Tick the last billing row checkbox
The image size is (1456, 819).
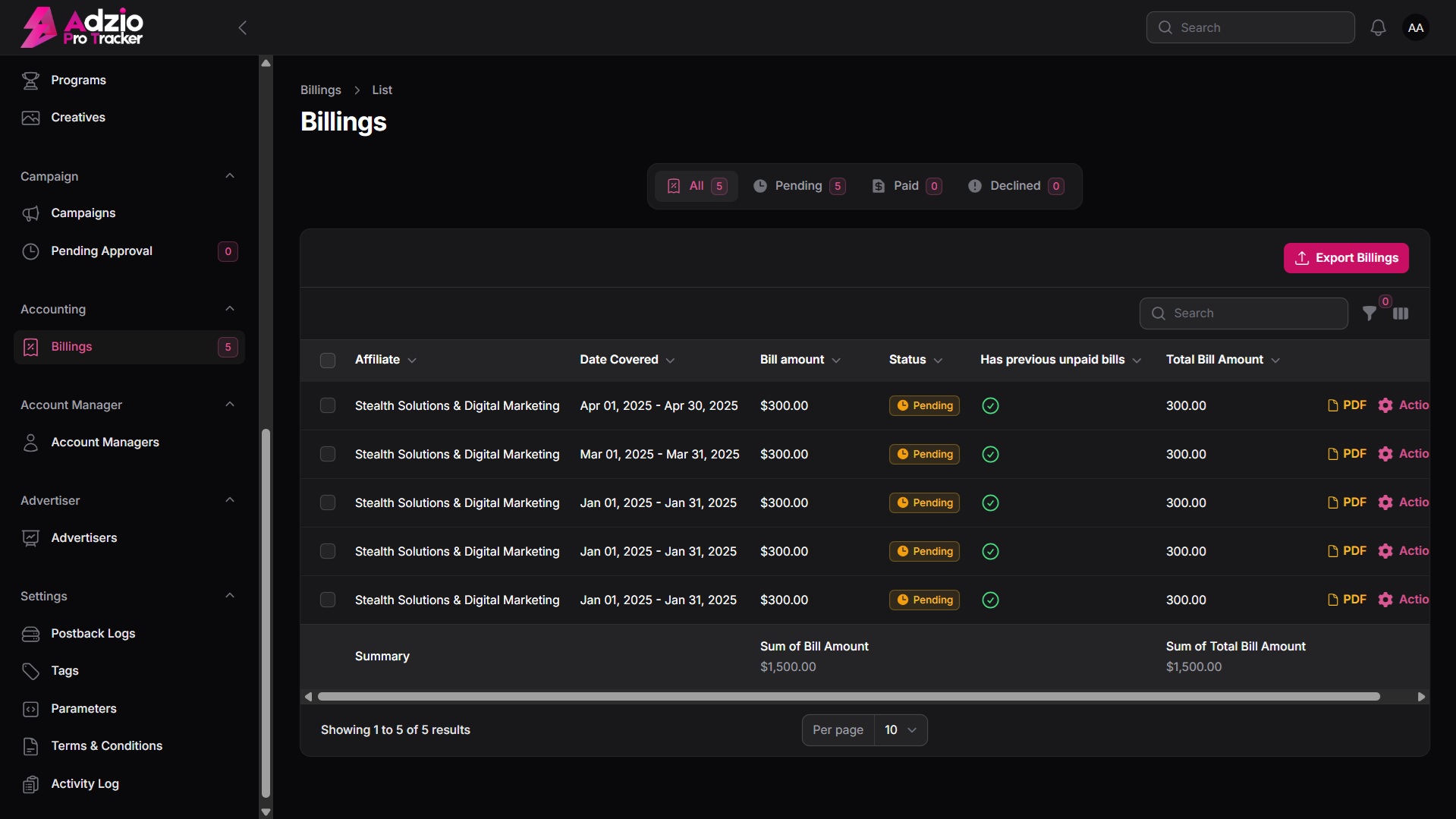(328, 600)
